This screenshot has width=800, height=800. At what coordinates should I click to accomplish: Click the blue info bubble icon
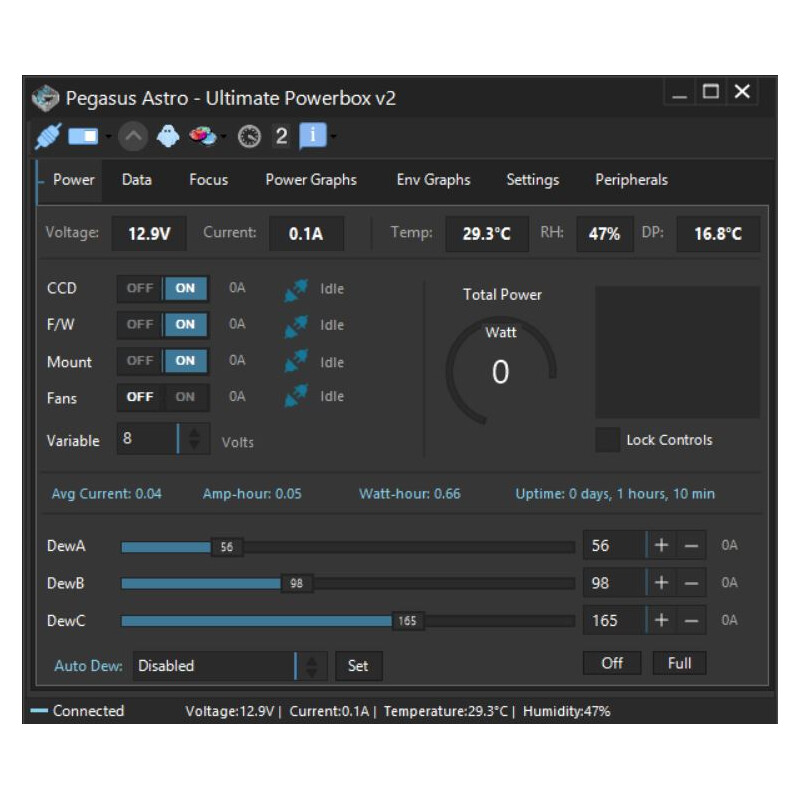pyautogui.click(x=313, y=136)
